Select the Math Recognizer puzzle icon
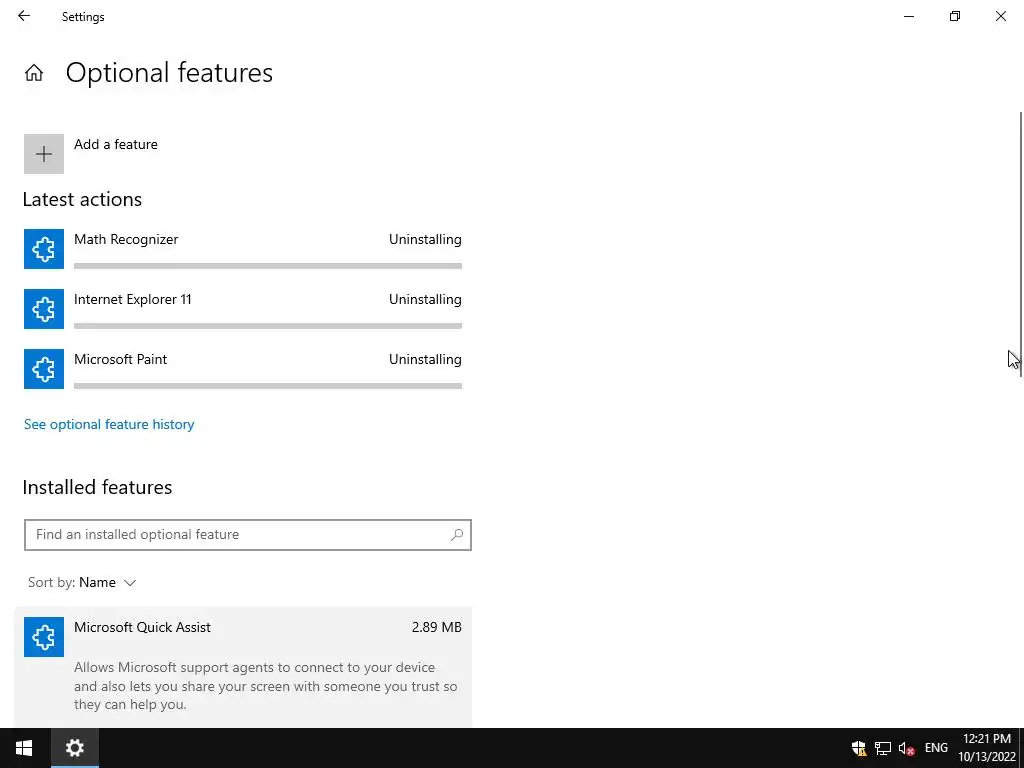This screenshot has height=768, width=1024. click(x=44, y=249)
